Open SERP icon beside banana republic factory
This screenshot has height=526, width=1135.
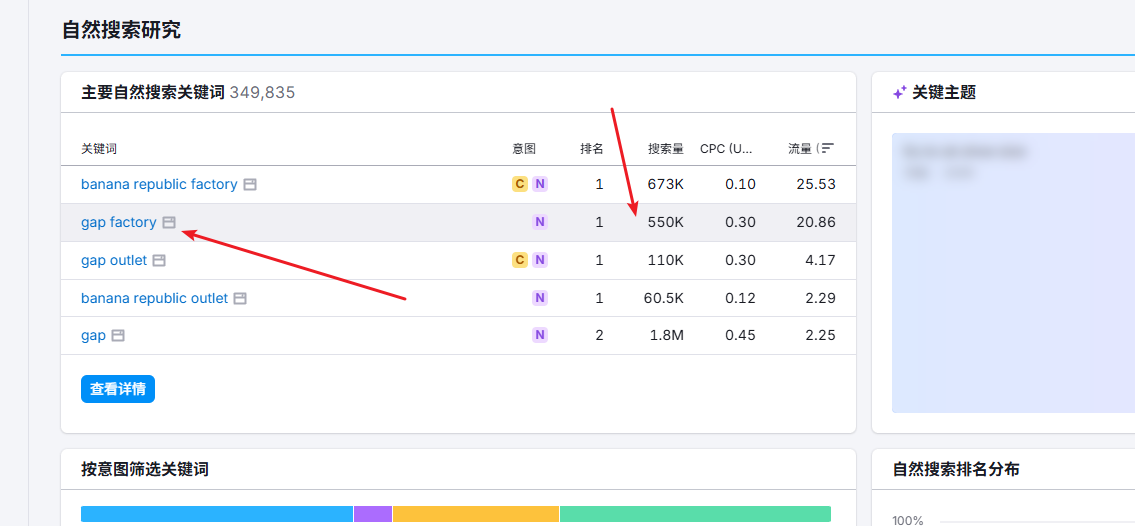pyautogui.click(x=250, y=185)
